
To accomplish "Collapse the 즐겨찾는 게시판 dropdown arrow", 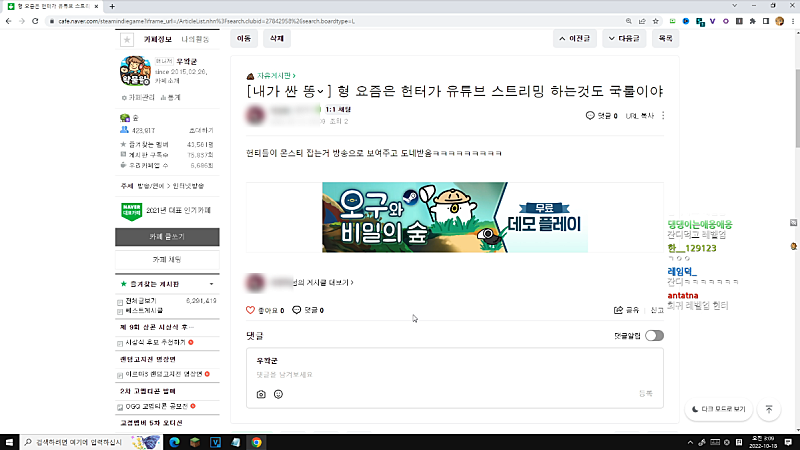I will coord(211,284).
